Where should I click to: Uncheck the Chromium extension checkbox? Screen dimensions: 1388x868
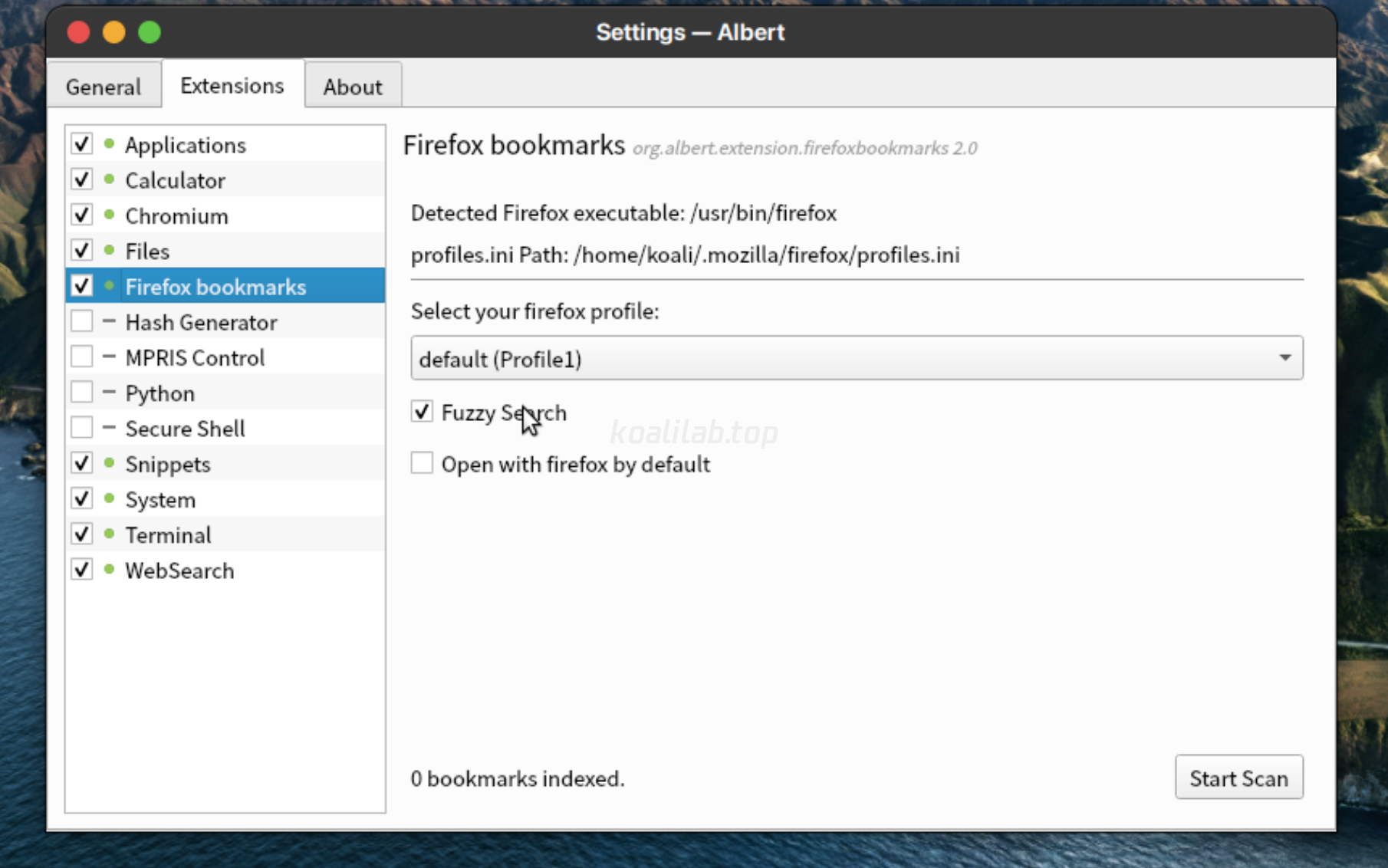click(x=82, y=215)
